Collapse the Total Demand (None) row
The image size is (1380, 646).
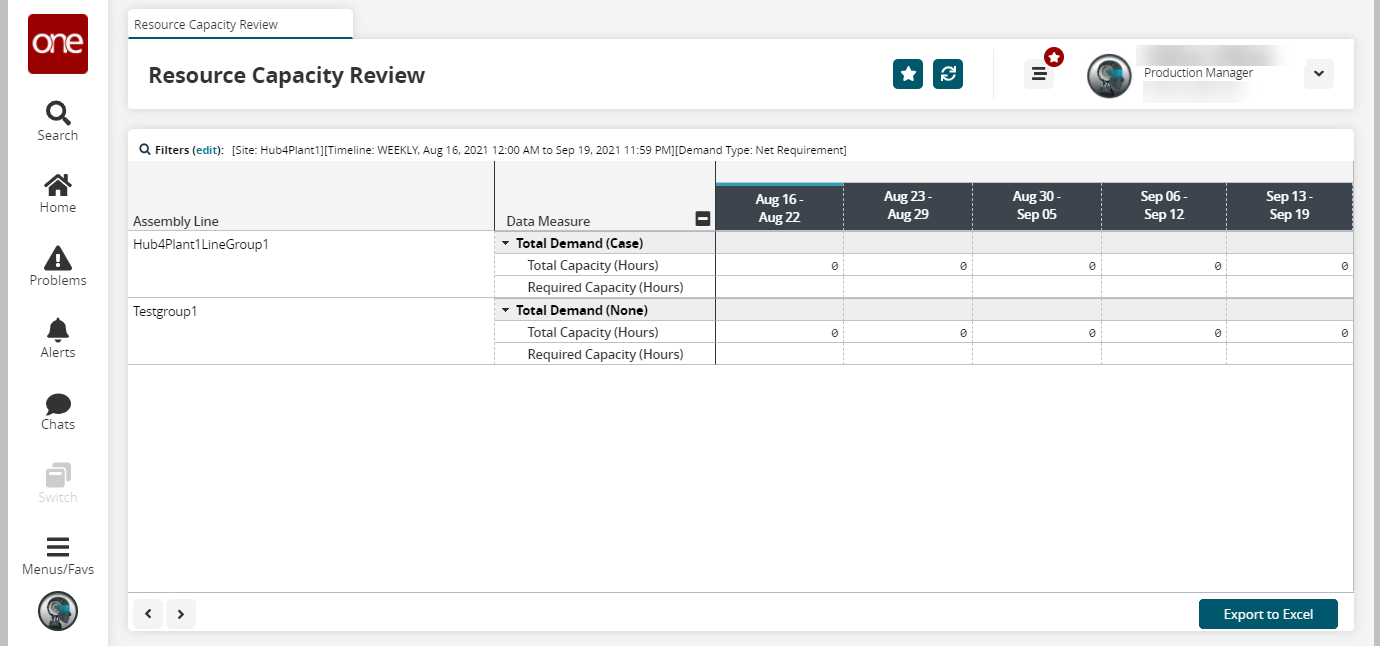pyautogui.click(x=505, y=310)
